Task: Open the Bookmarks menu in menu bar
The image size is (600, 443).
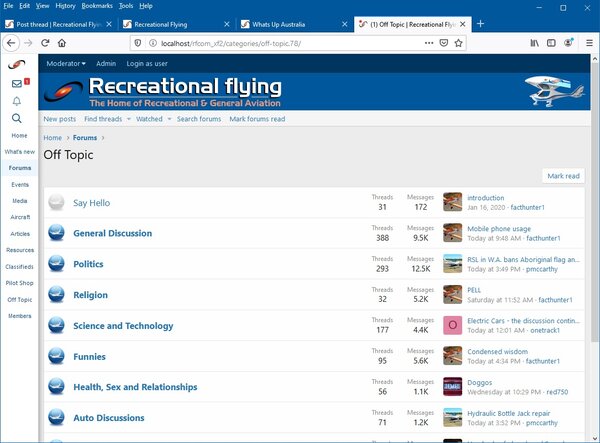Action: click(97, 6)
